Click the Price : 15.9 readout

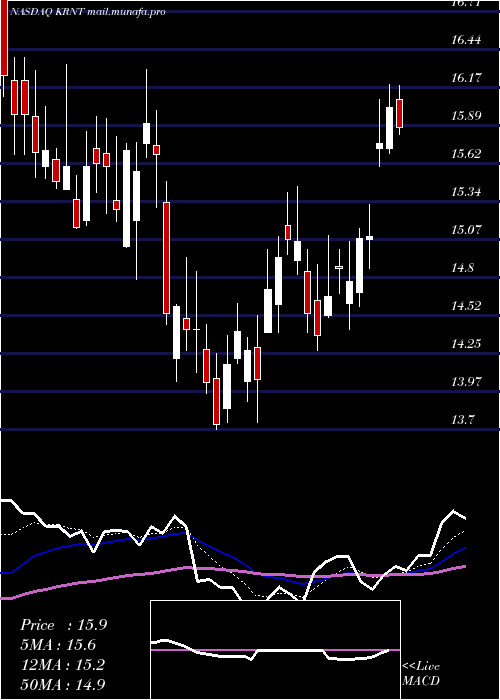[63, 625]
